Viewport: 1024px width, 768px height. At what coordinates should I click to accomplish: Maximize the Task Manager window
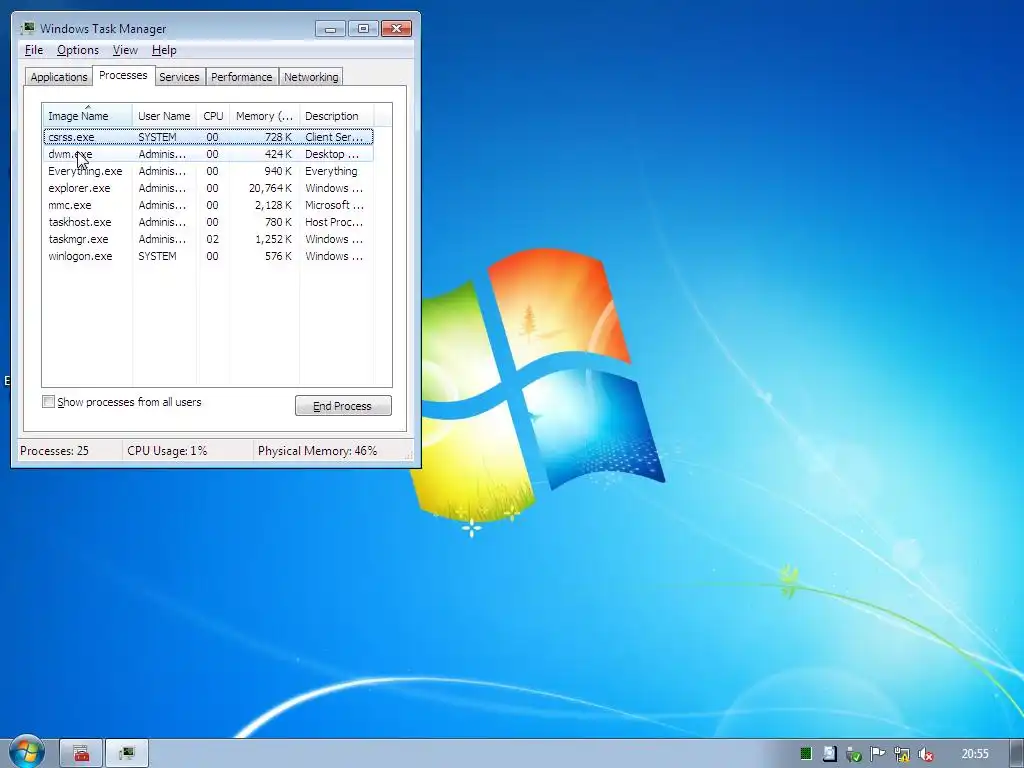point(363,29)
